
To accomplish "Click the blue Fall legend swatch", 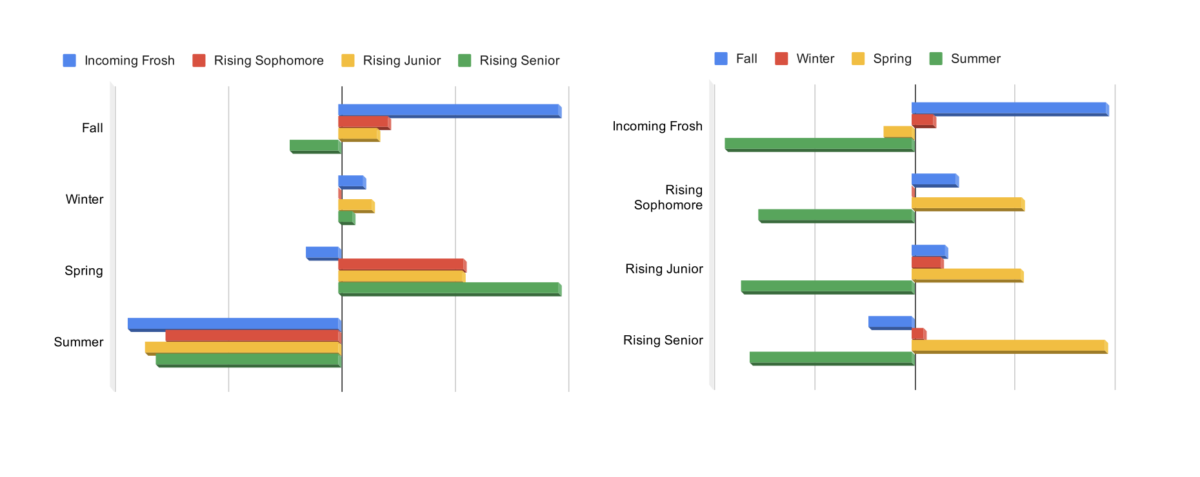I will tap(721, 58).
